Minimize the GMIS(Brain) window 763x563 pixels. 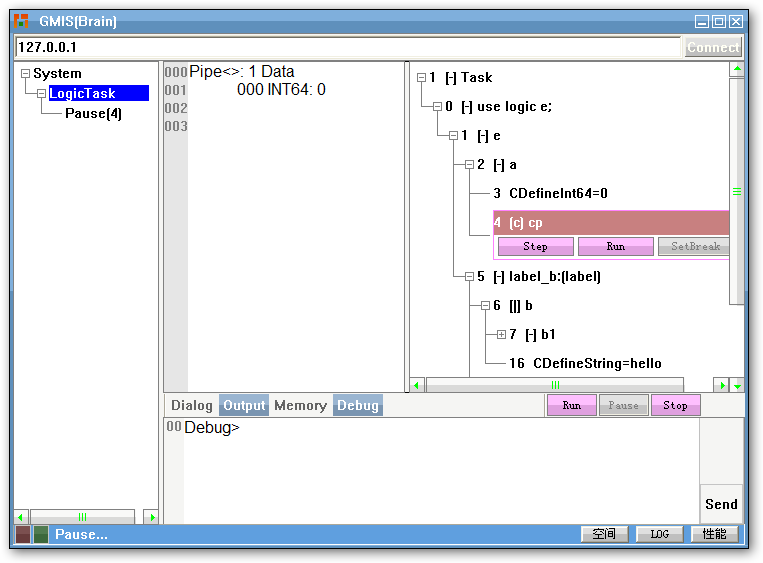tap(702, 21)
